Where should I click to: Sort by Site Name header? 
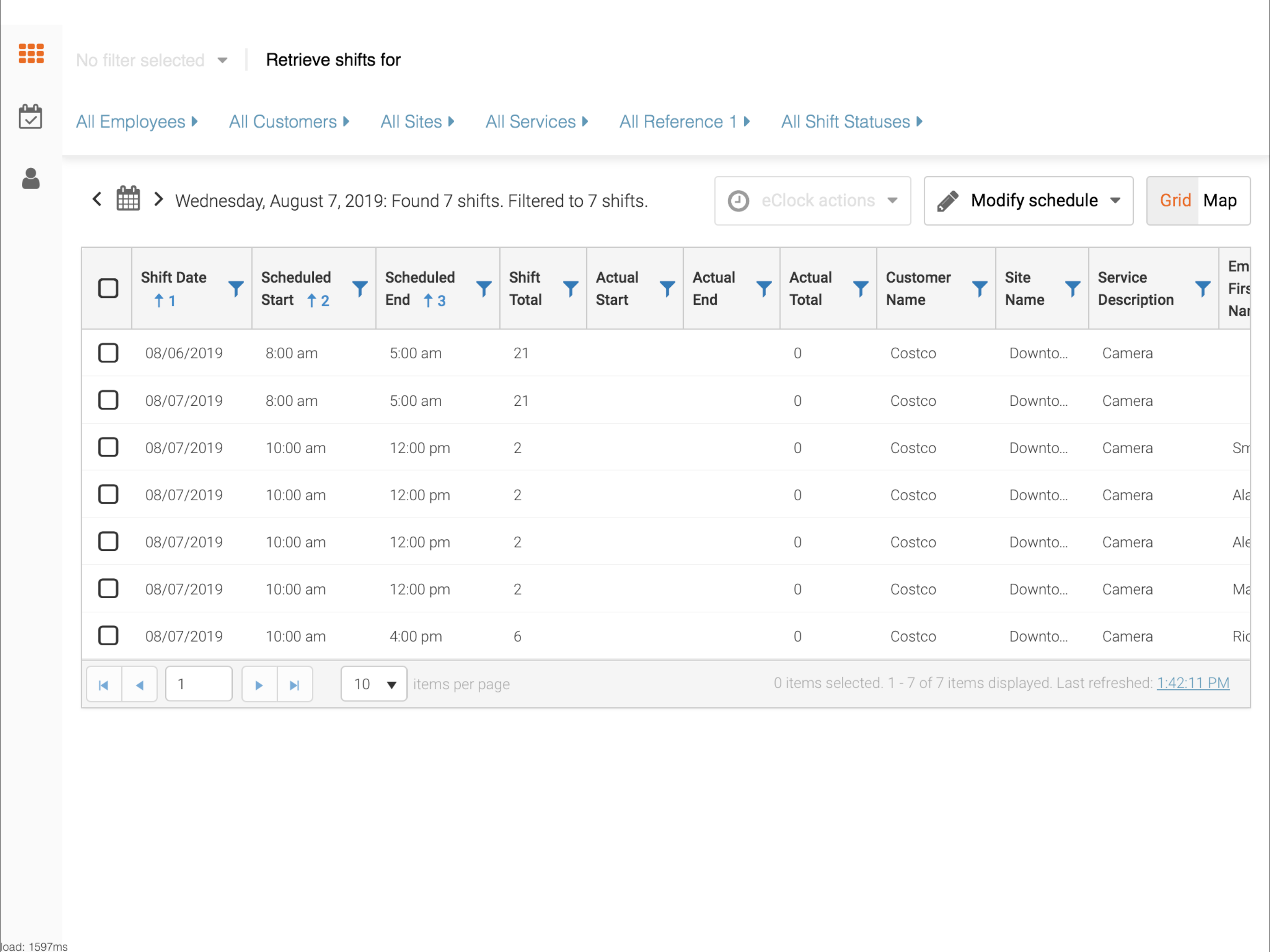pos(1024,288)
